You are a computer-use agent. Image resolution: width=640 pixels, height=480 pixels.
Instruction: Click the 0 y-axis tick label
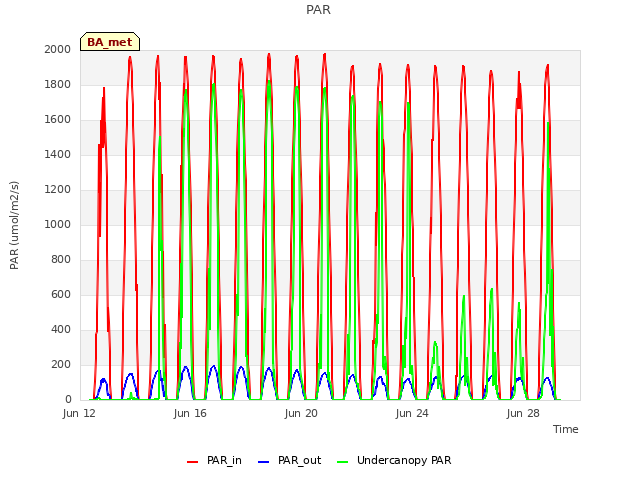[68, 400]
